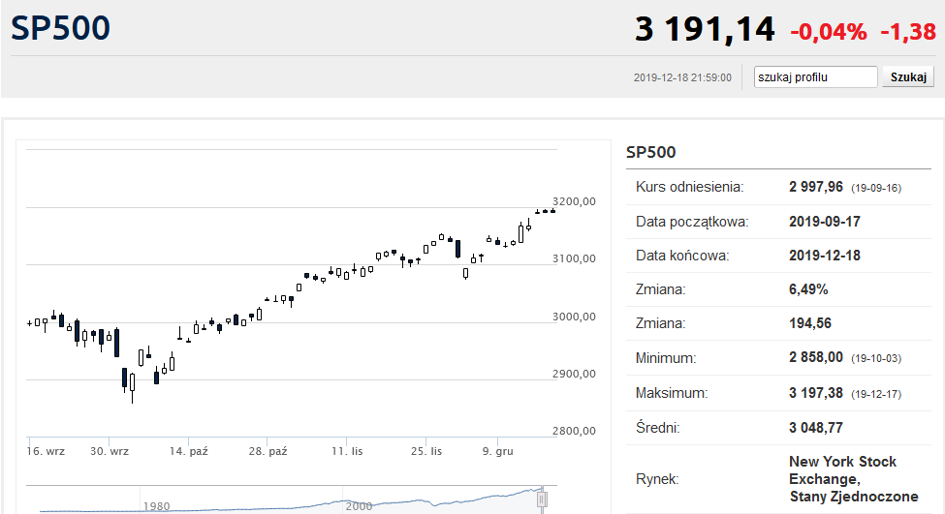
Task: Click the 3200,00 price axis label
Action: click(x=574, y=201)
